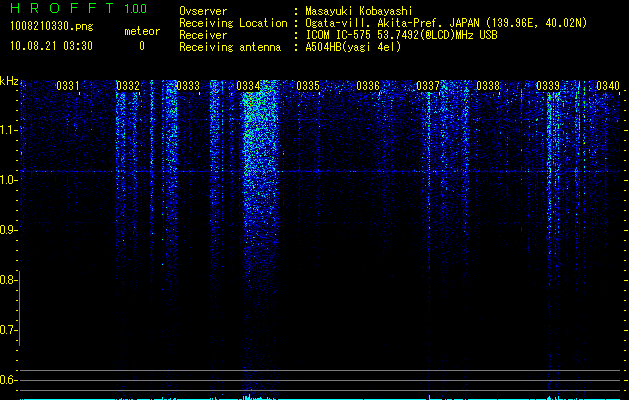Select the file name 1008210330.png
The height and width of the screenshot is (400, 629).
(52, 27)
